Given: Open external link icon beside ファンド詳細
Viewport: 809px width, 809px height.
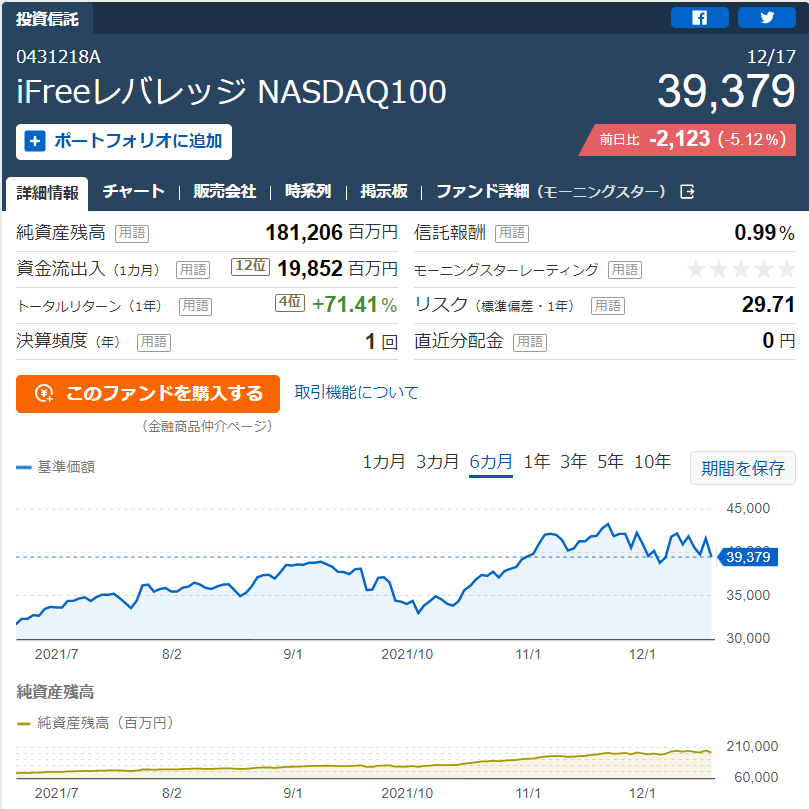Looking at the screenshot, I should pos(687,192).
